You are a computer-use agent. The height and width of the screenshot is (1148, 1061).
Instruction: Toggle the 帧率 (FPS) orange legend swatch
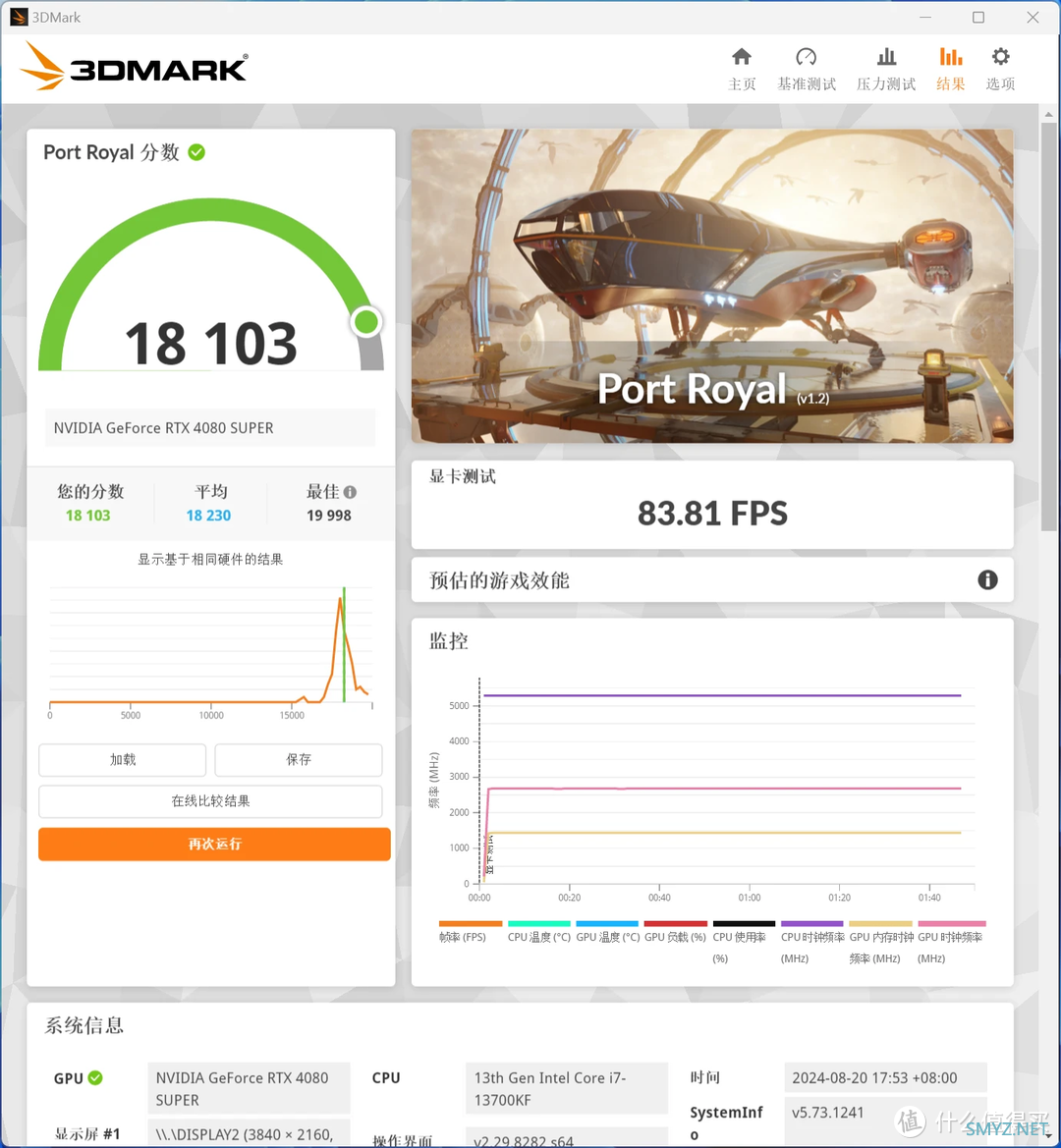(x=471, y=924)
